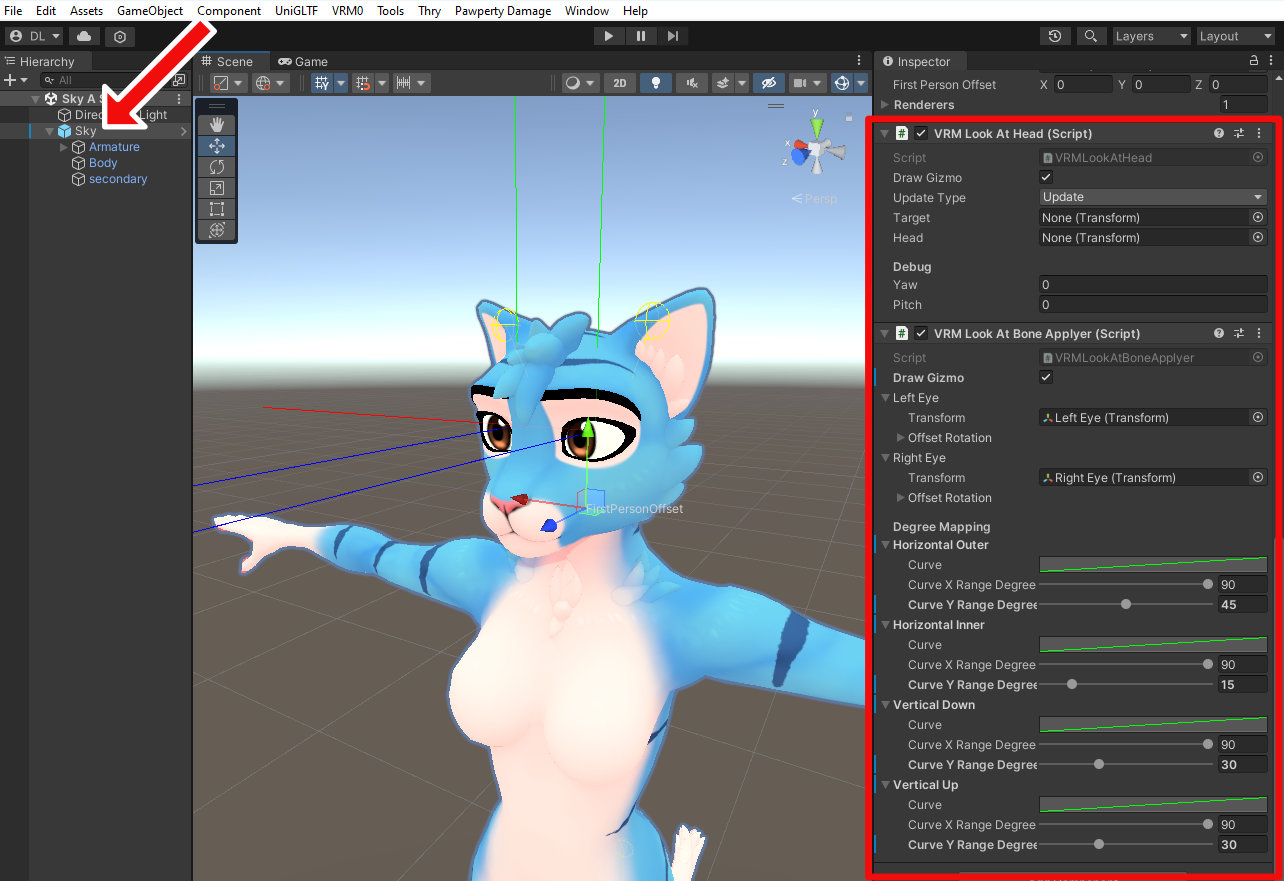Expand the Renderers foldout
This screenshot has width=1284, height=881.
tap(884, 105)
